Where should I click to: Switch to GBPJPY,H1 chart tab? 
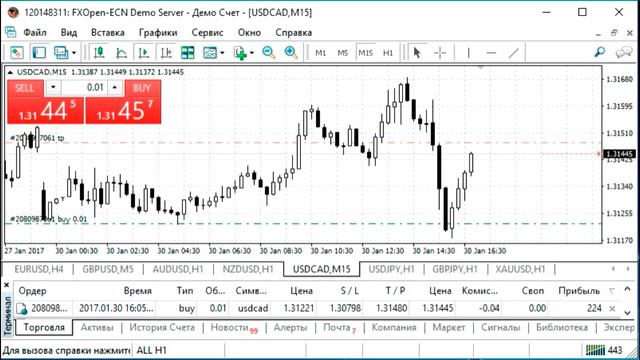pyautogui.click(x=455, y=269)
